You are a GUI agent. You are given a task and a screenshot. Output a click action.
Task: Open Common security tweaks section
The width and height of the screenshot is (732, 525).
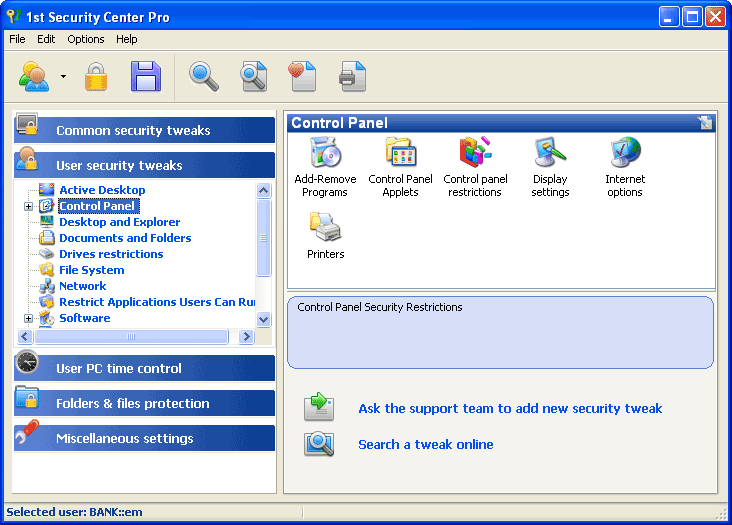click(x=144, y=130)
